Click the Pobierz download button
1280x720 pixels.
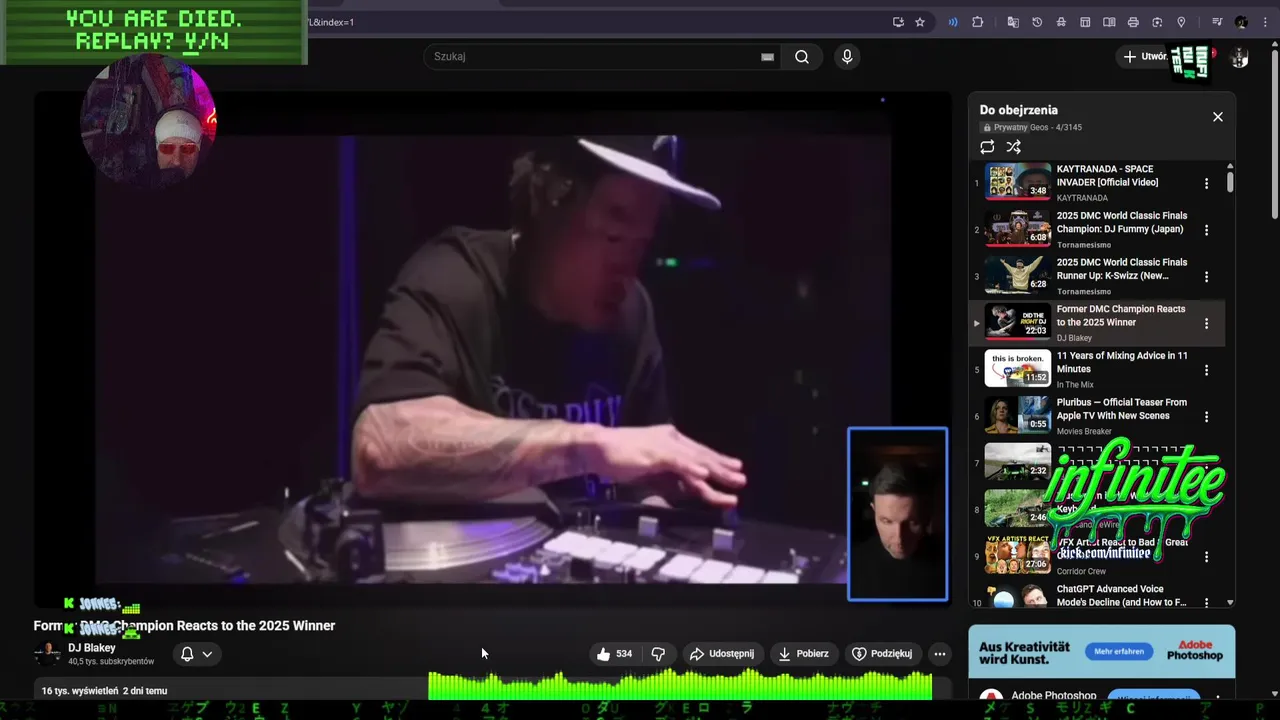click(803, 654)
